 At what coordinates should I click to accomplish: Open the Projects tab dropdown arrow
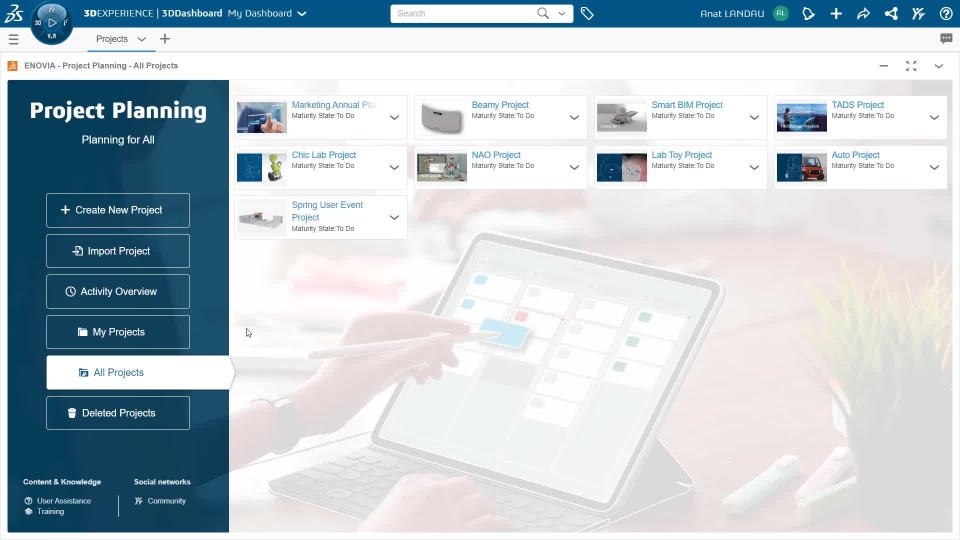[x=141, y=39]
